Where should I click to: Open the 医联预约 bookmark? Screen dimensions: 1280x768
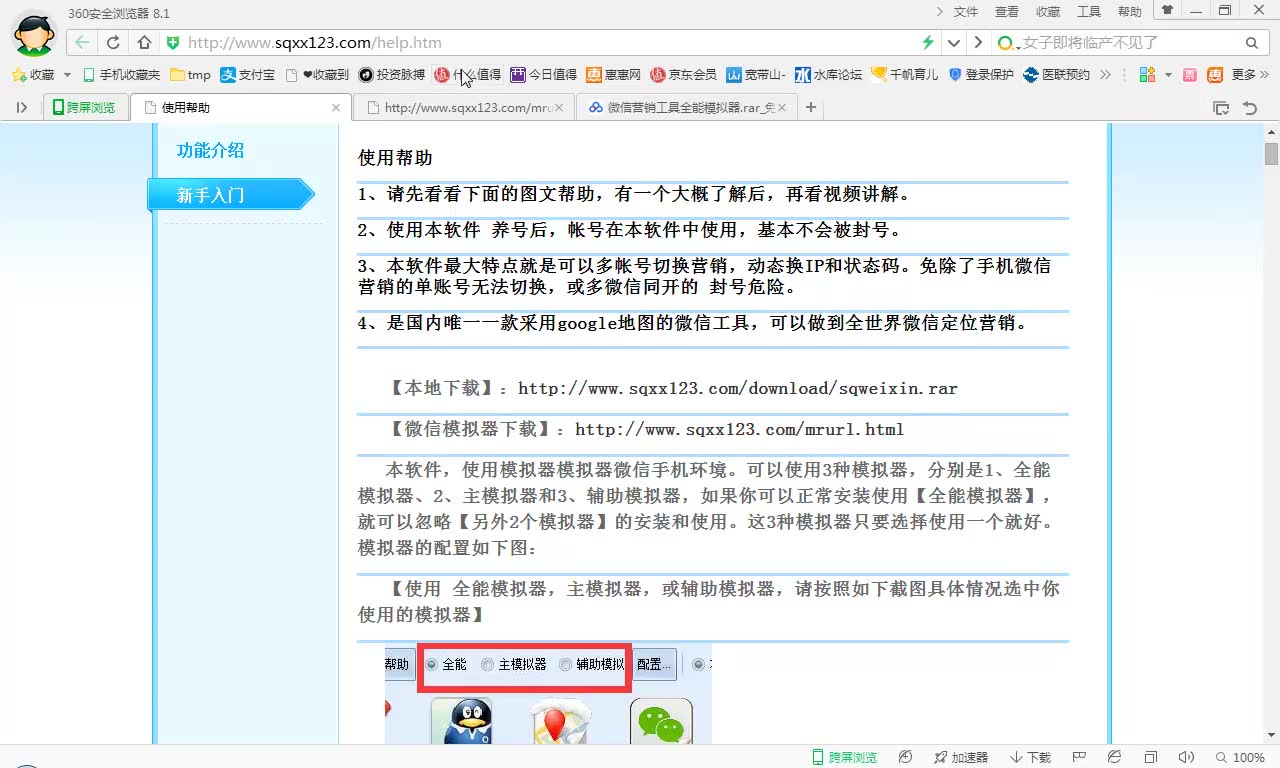click(1056, 75)
